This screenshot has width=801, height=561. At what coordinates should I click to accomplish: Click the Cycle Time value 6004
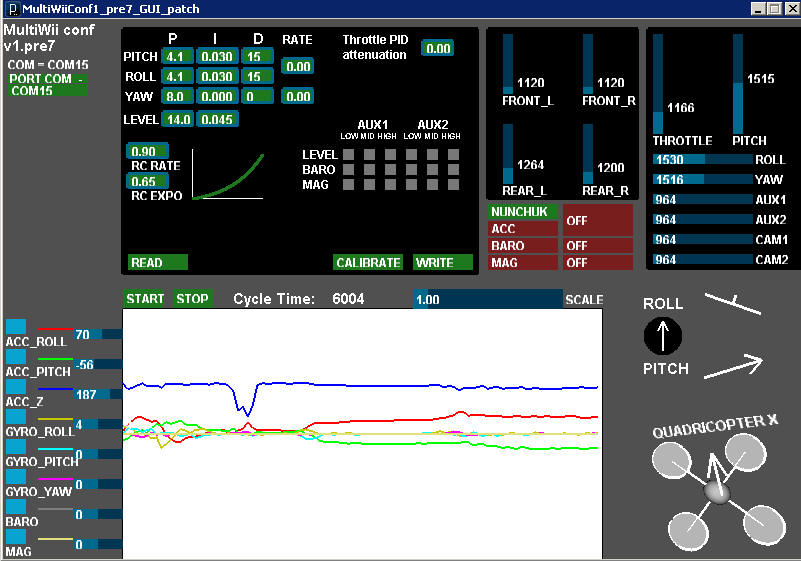coord(348,299)
